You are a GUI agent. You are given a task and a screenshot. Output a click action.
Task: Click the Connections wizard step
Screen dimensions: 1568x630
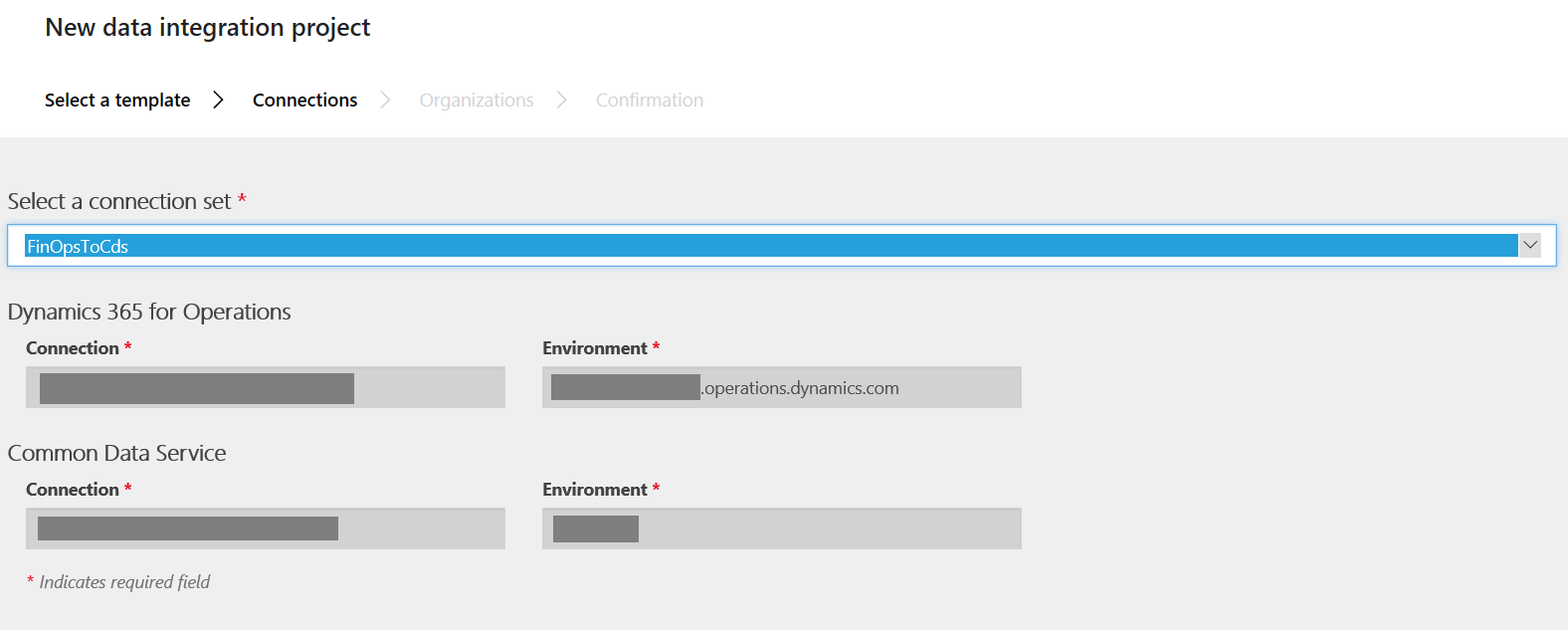click(x=304, y=101)
